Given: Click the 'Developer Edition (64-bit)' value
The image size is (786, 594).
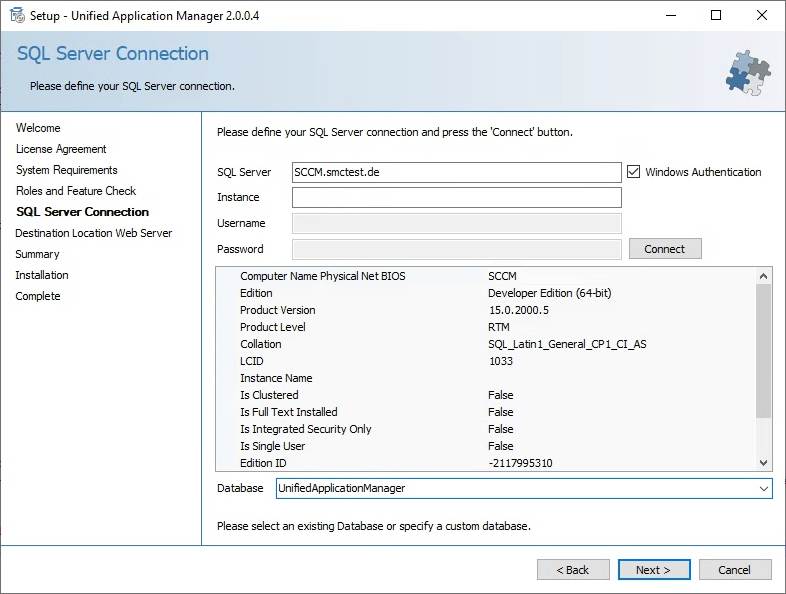Looking at the screenshot, I should tap(550, 293).
